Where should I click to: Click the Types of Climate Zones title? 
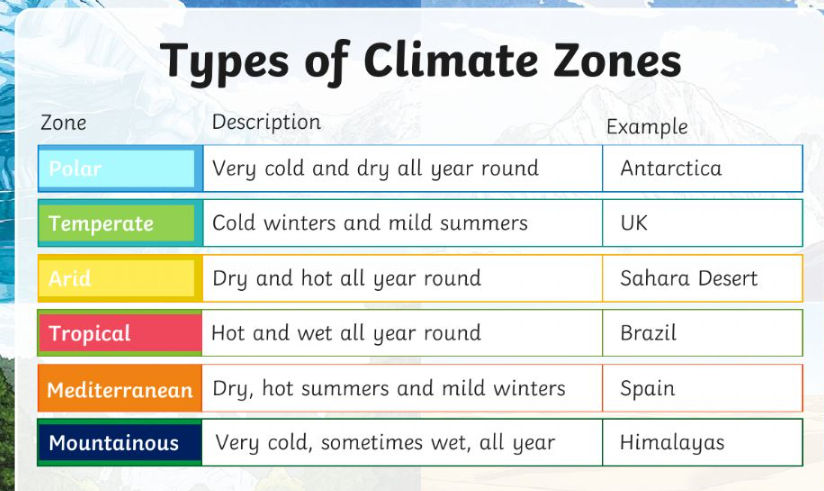pos(420,62)
